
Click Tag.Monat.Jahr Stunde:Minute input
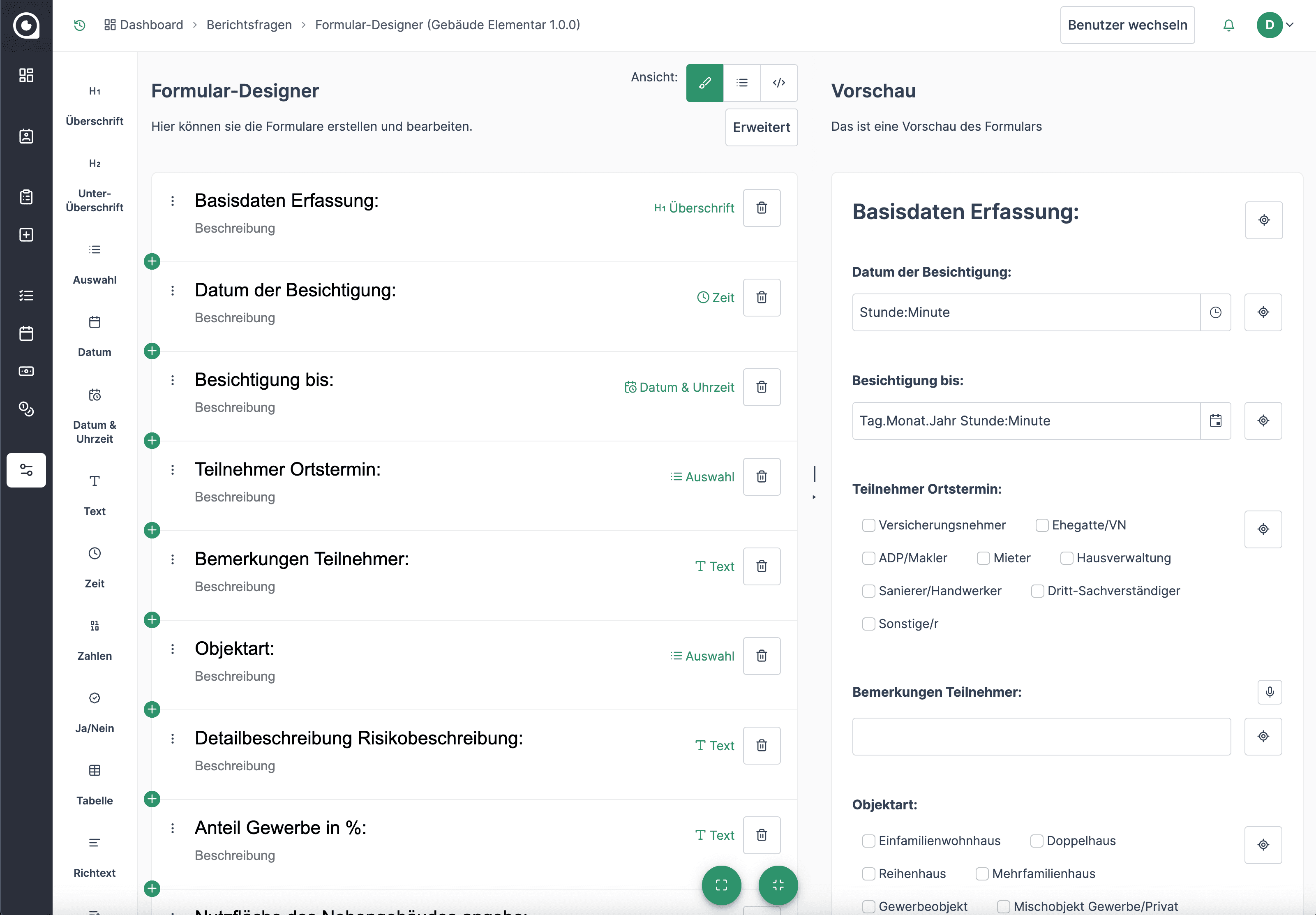pos(1026,421)
